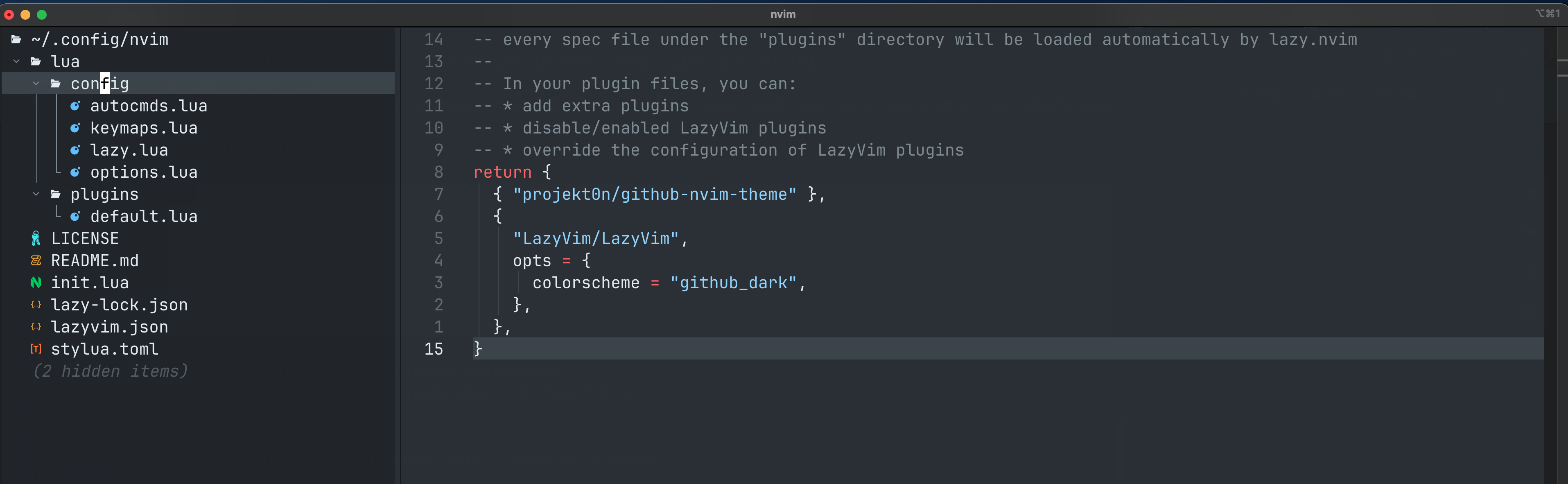The width and height of the screenshot is (1568, 484).
Task: Collapse the lua folder chevron
Action: 16,61
